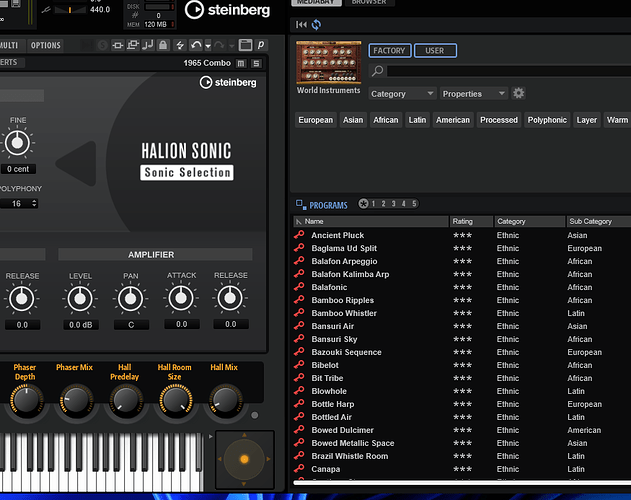Click the undo arrow icon in toolbar
Viewport: 631px width, 500px height.
tap(196, 45)
